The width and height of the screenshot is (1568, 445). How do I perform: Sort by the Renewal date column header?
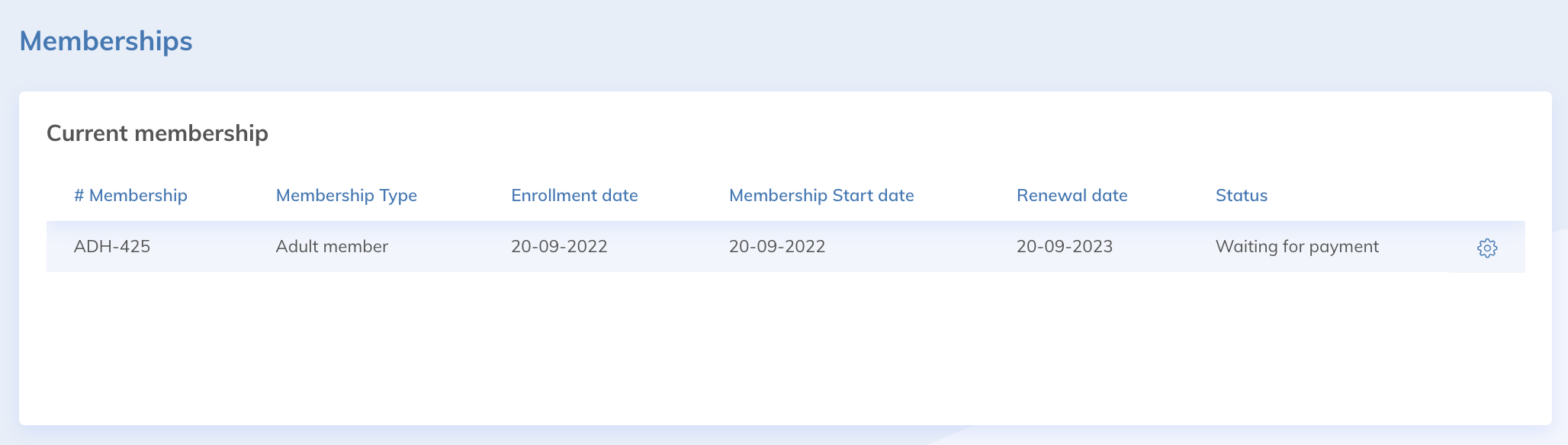click(x=1072, y=195)
